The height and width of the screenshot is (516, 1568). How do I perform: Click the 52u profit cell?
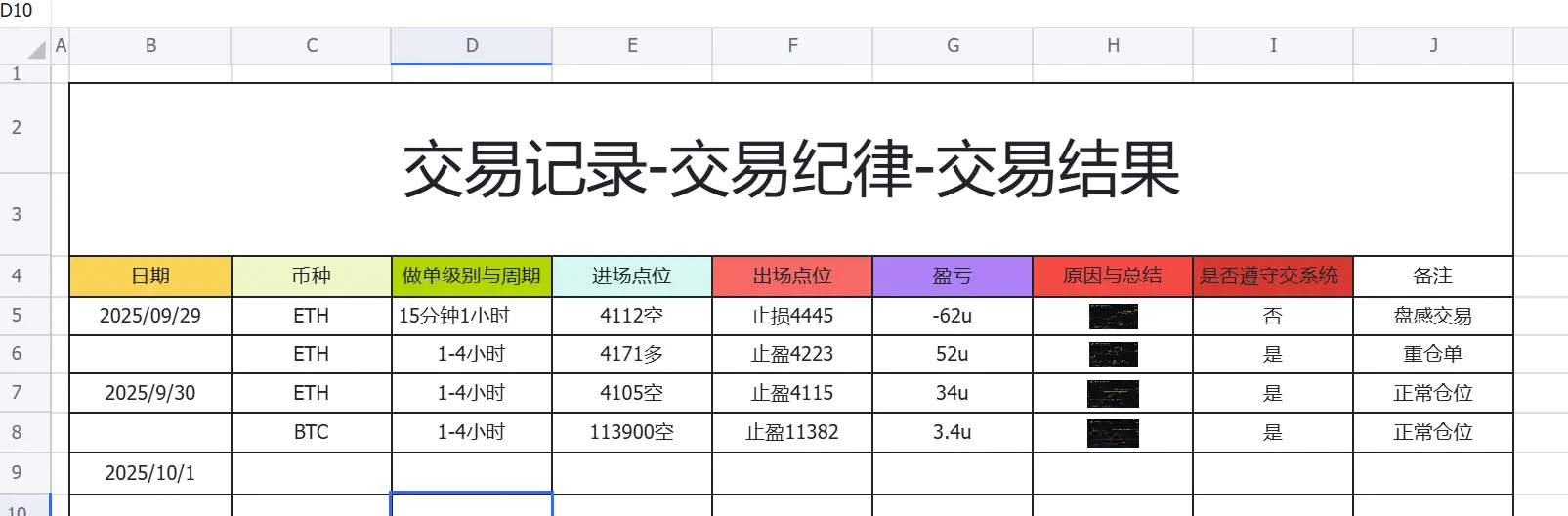[953, 354]
